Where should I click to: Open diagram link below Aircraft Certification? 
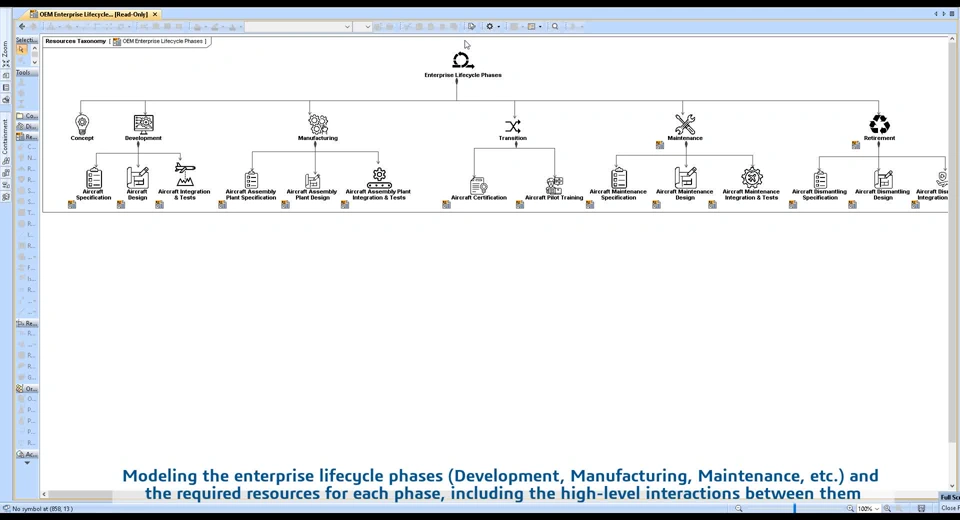click(x=446, y=205)
